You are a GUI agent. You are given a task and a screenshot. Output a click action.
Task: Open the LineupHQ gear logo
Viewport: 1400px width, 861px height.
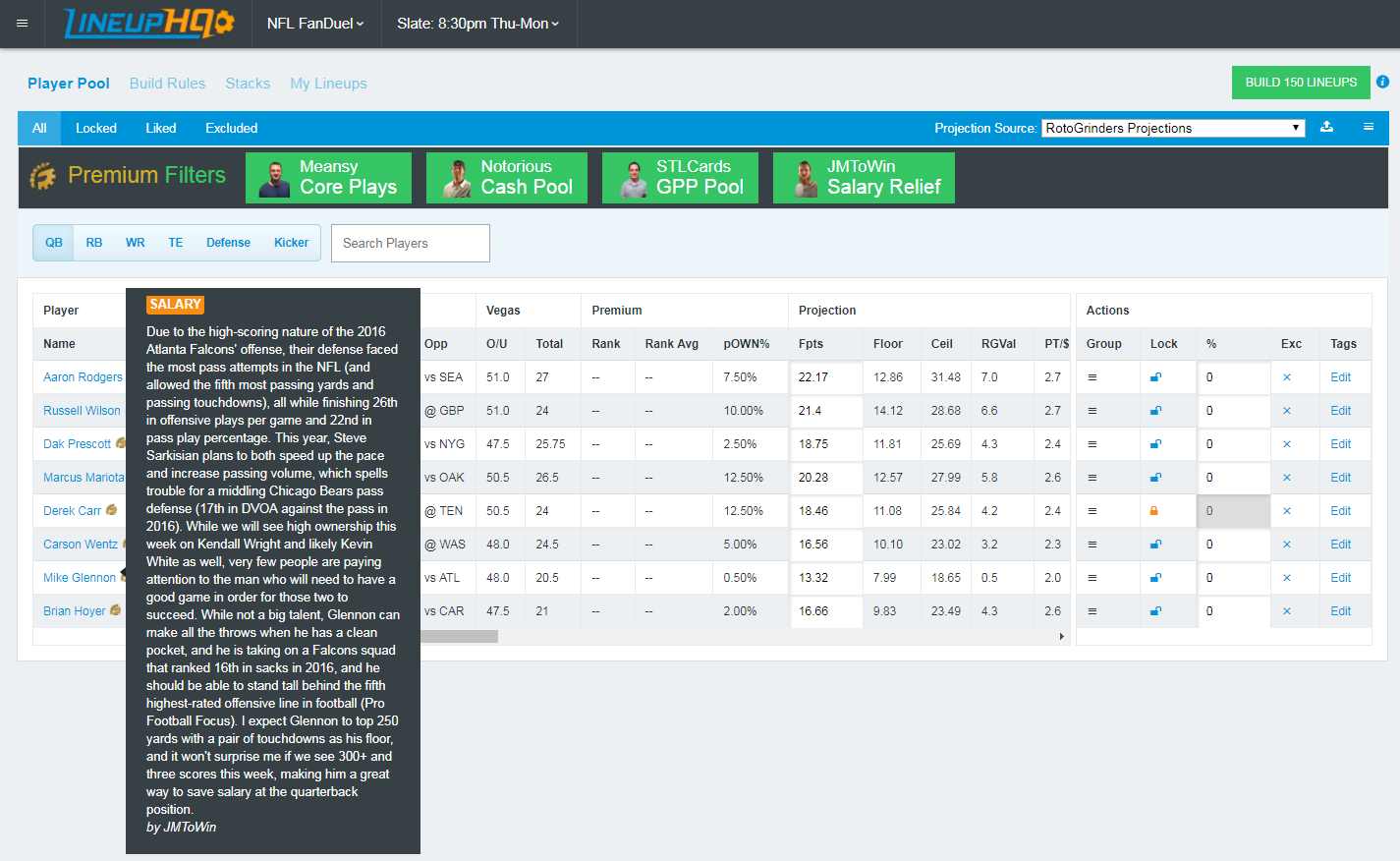[220, 24]
